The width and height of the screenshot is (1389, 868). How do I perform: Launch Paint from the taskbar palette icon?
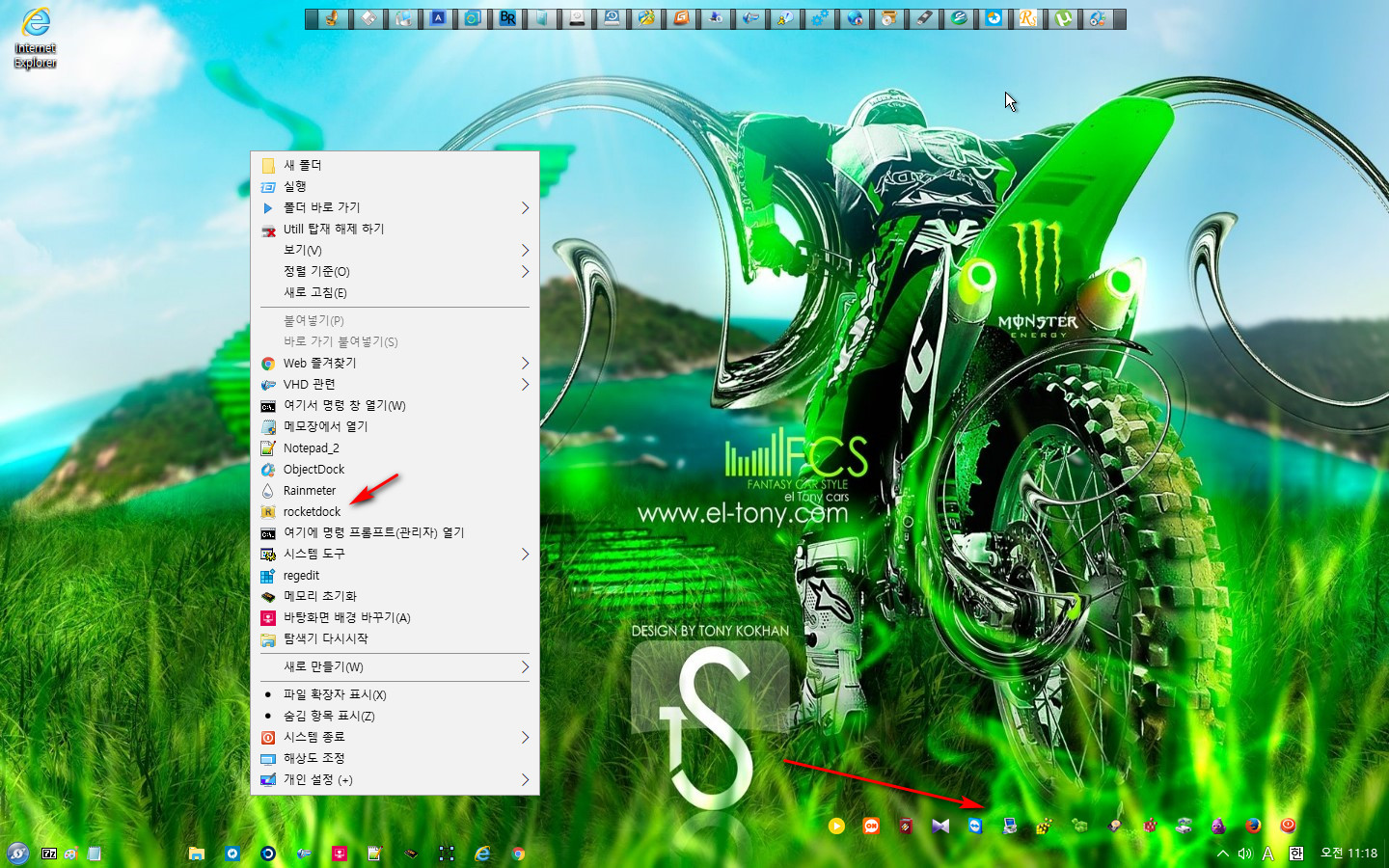click(x=70, y=854)
